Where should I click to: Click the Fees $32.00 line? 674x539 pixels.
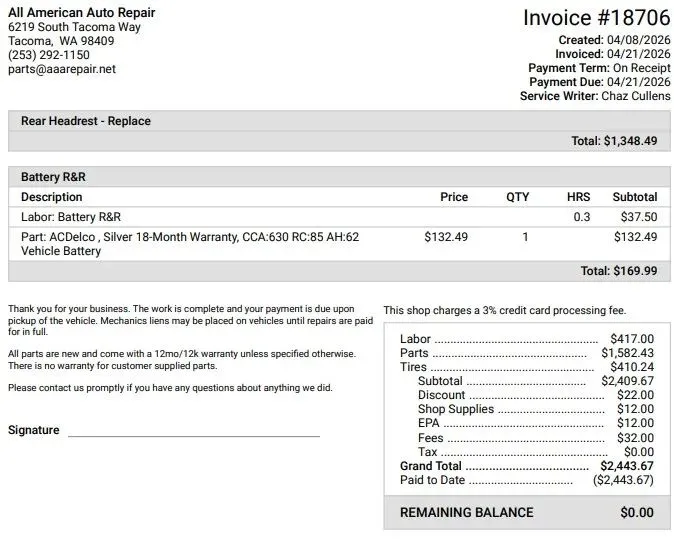point(536,438)
